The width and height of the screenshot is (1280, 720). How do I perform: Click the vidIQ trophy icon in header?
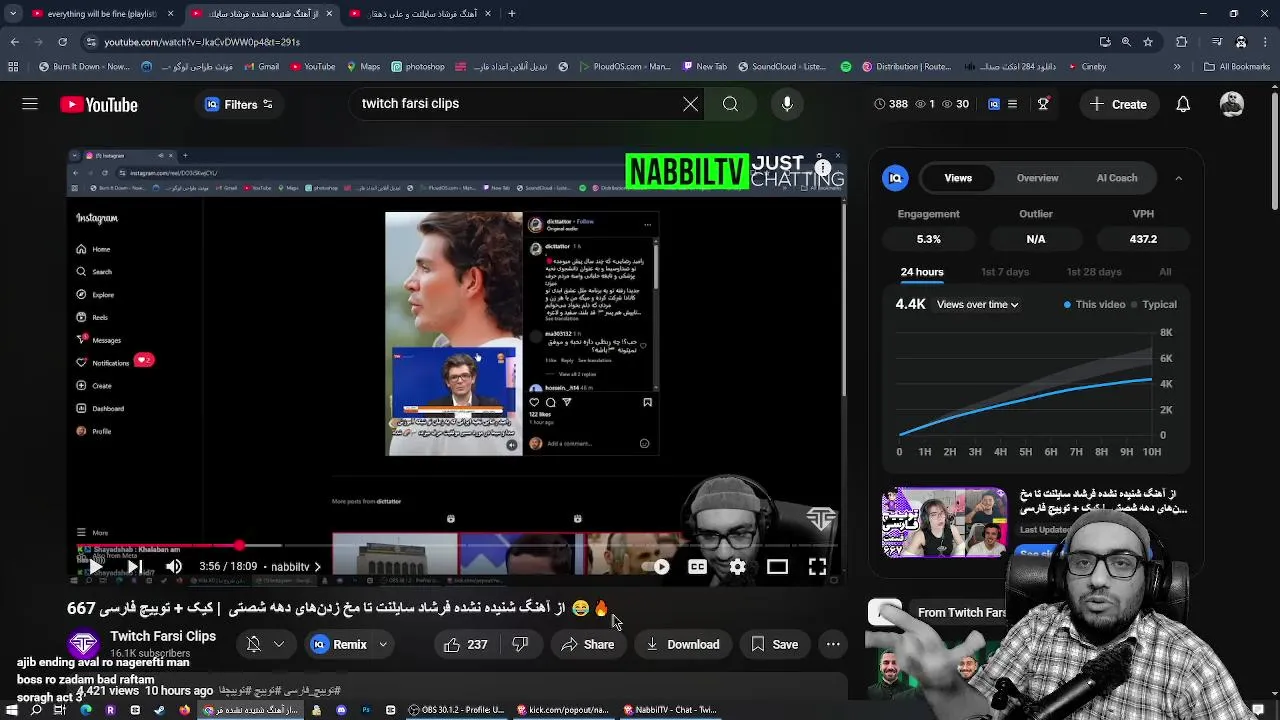[1043, 104]
